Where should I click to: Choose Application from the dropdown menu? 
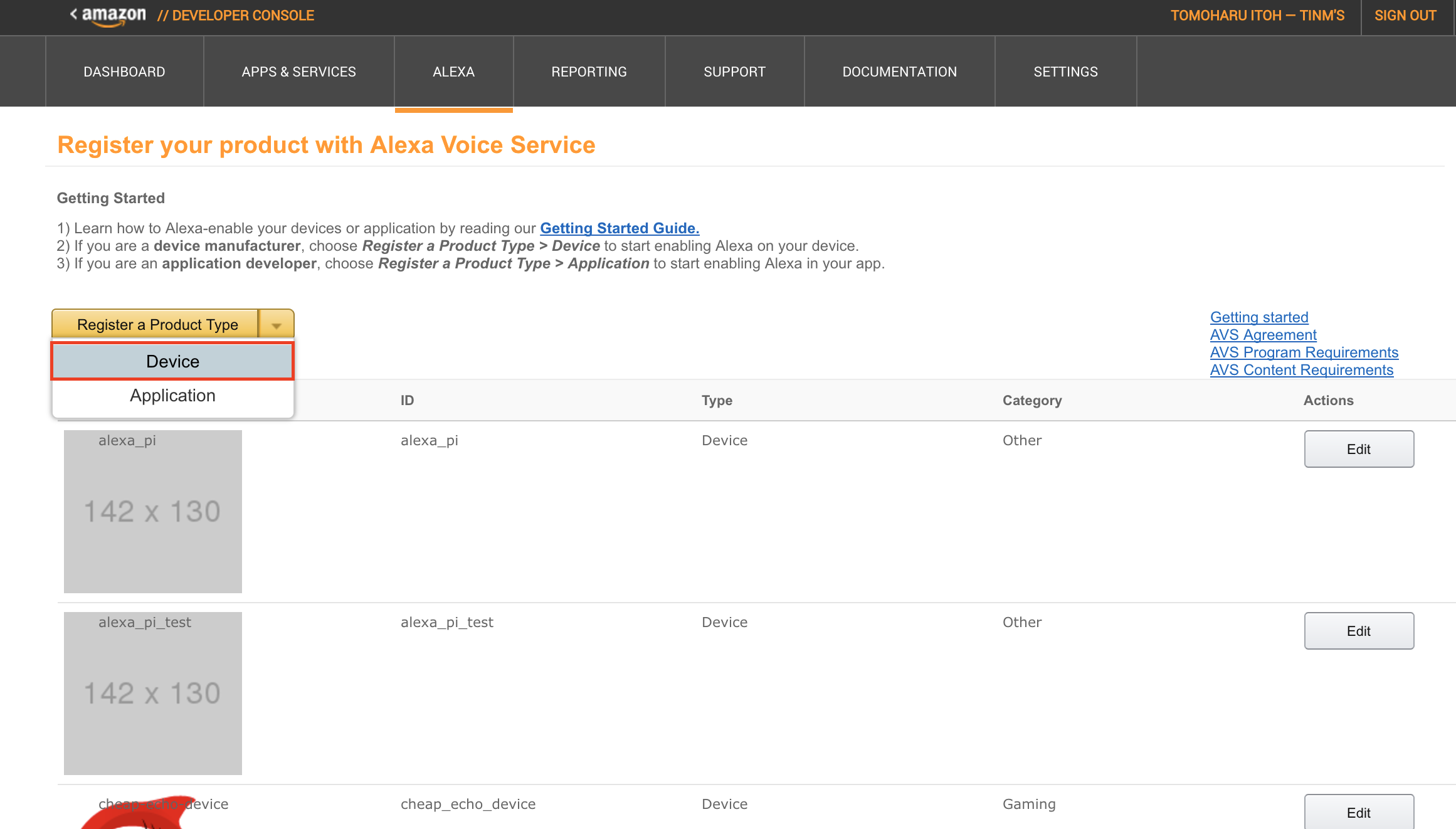[x=172, y=396]
